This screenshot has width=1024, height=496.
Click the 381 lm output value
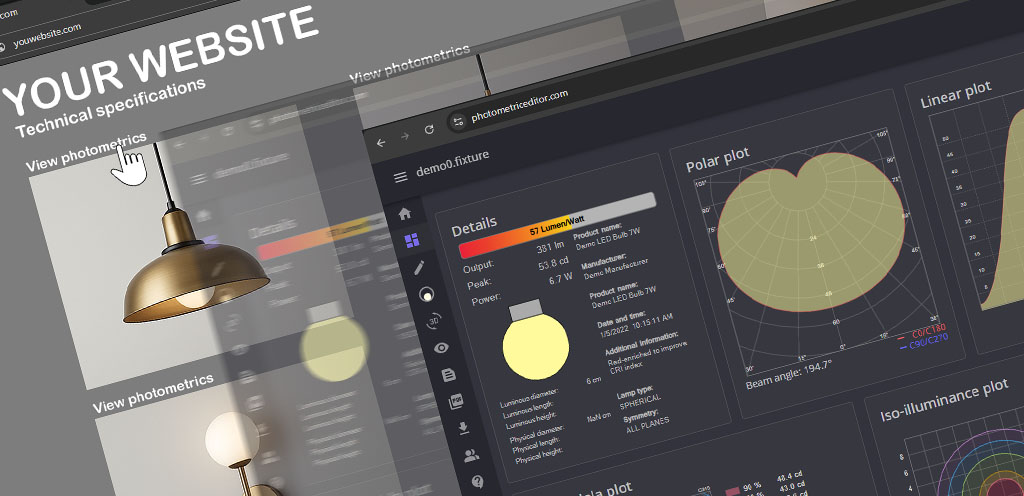[551, 249]
